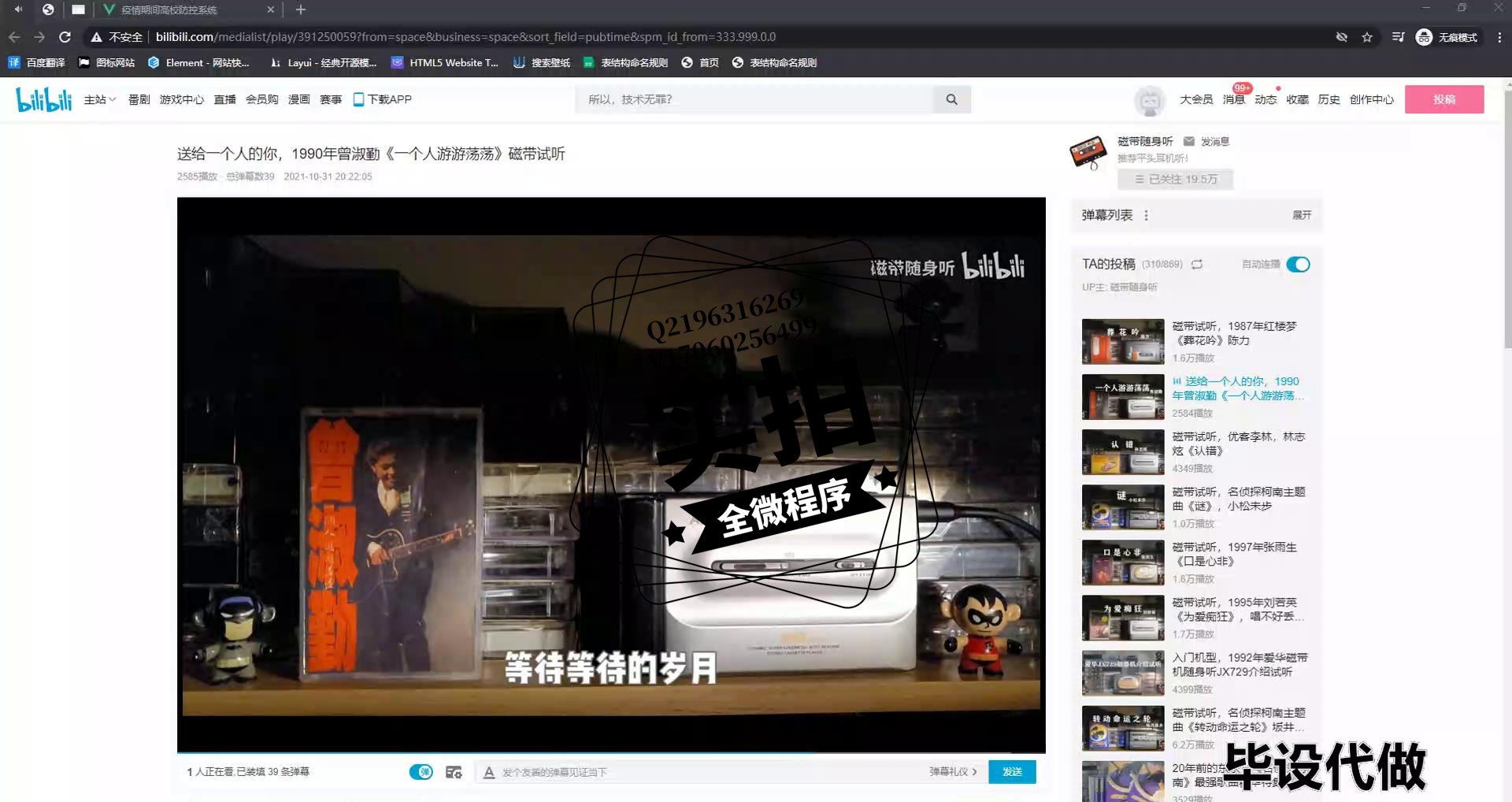
Task: Open 动态 feed
Action: tap(1266, 99)
